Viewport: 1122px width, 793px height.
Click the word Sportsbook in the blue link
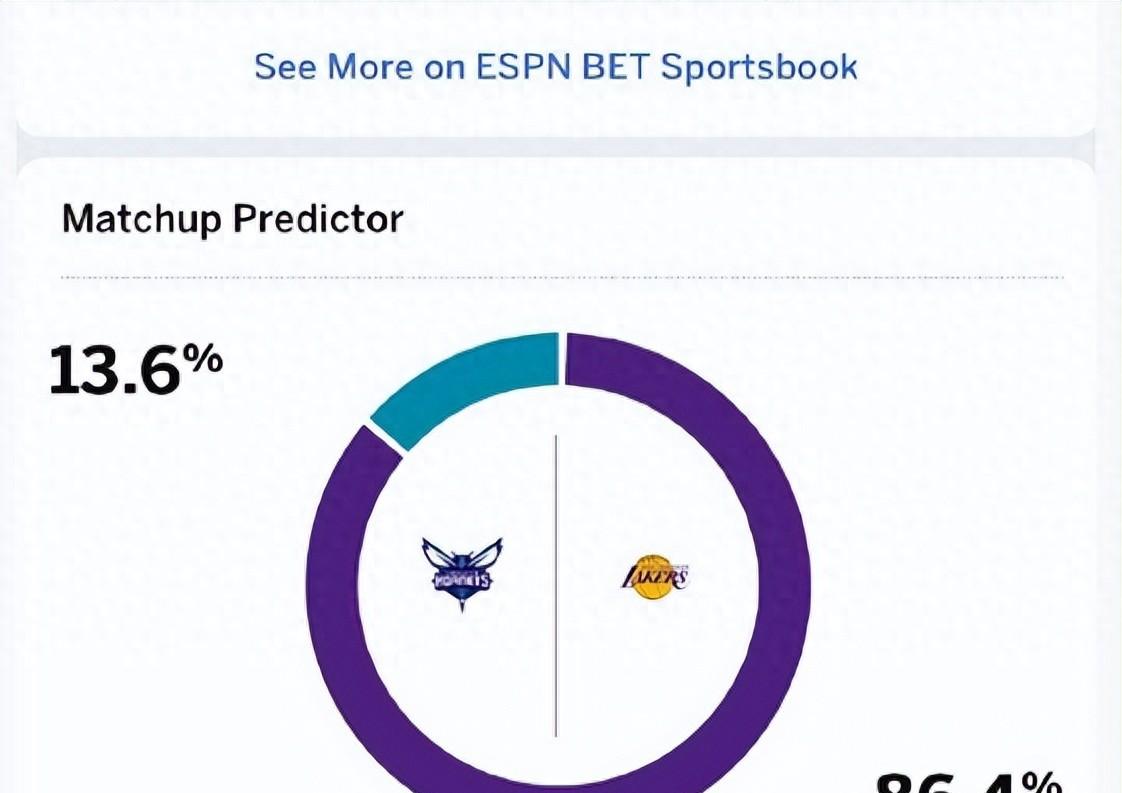(759, 67)
